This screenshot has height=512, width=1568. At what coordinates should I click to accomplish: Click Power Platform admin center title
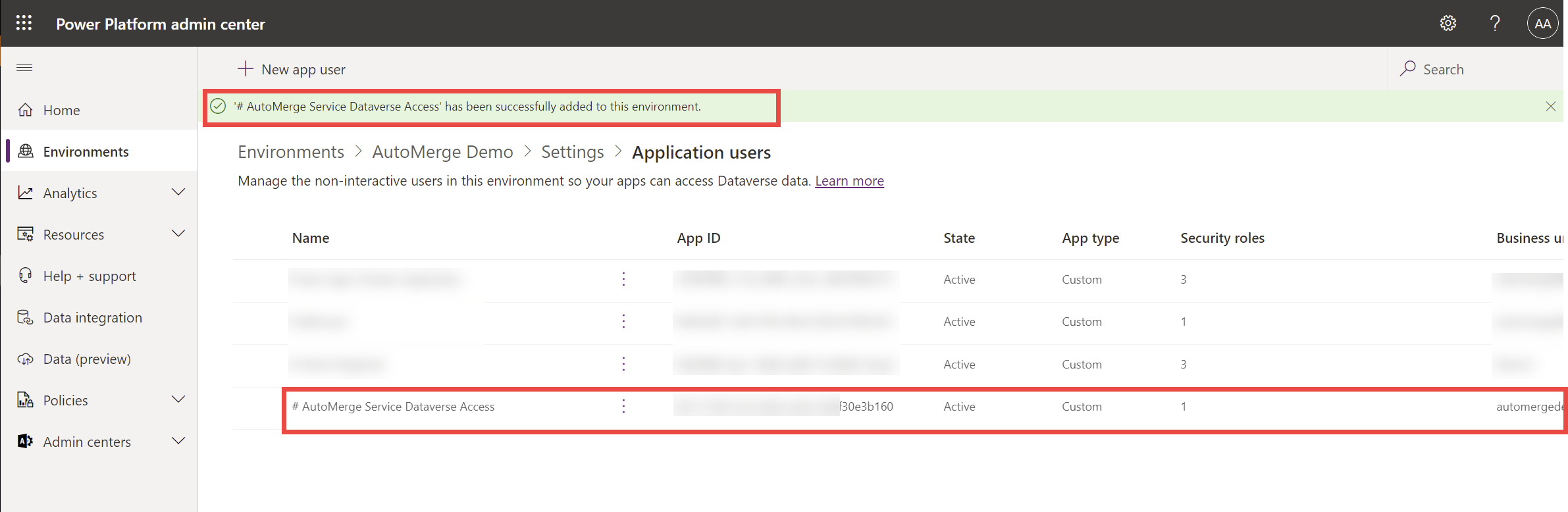[x=161, y=24]
